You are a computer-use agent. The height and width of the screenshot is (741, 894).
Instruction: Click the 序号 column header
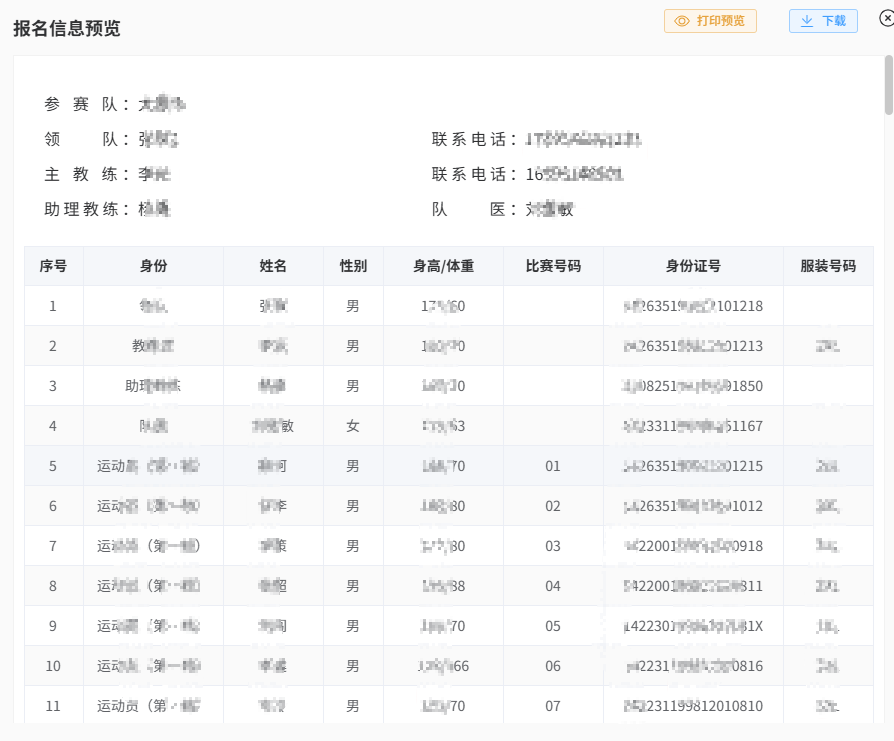click(53, 266)
